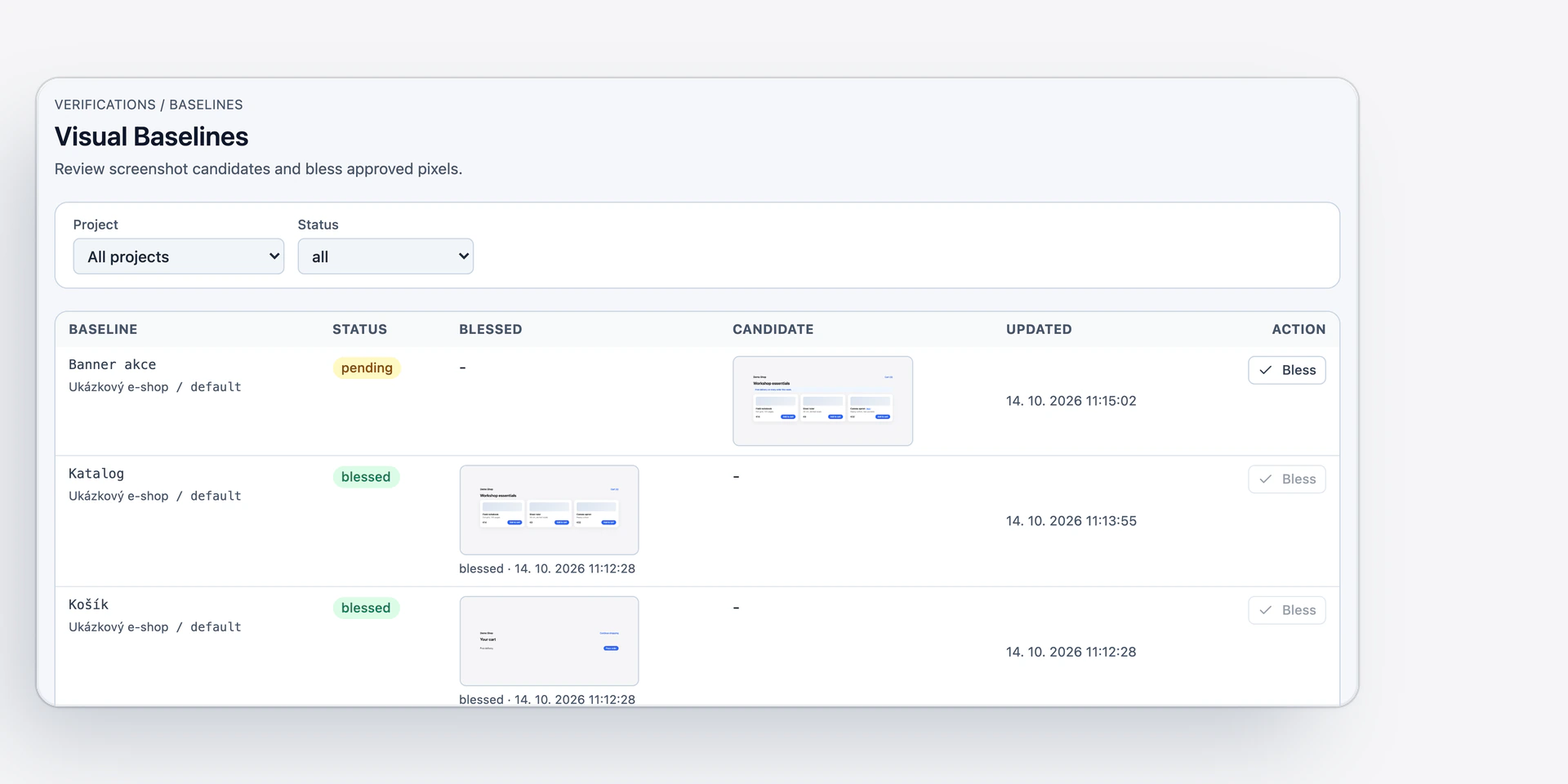1568x784 pixels.
Task: Click the BLESSED column header
Action: click(490, 329)
